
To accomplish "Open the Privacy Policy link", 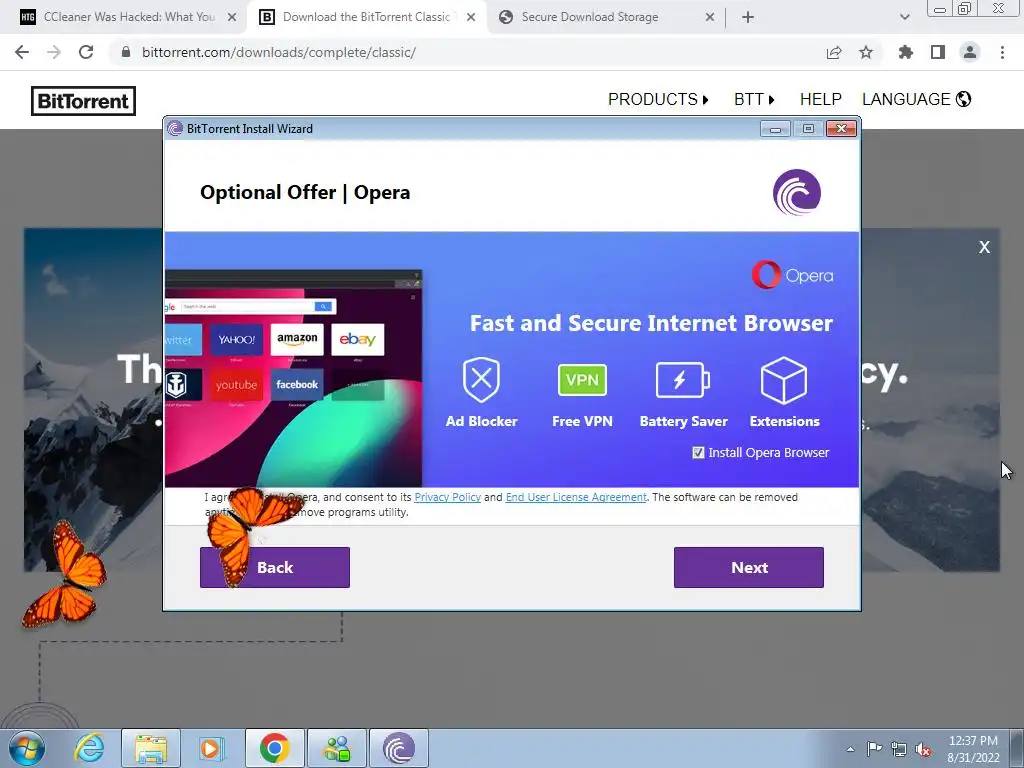I will (447, 497).
